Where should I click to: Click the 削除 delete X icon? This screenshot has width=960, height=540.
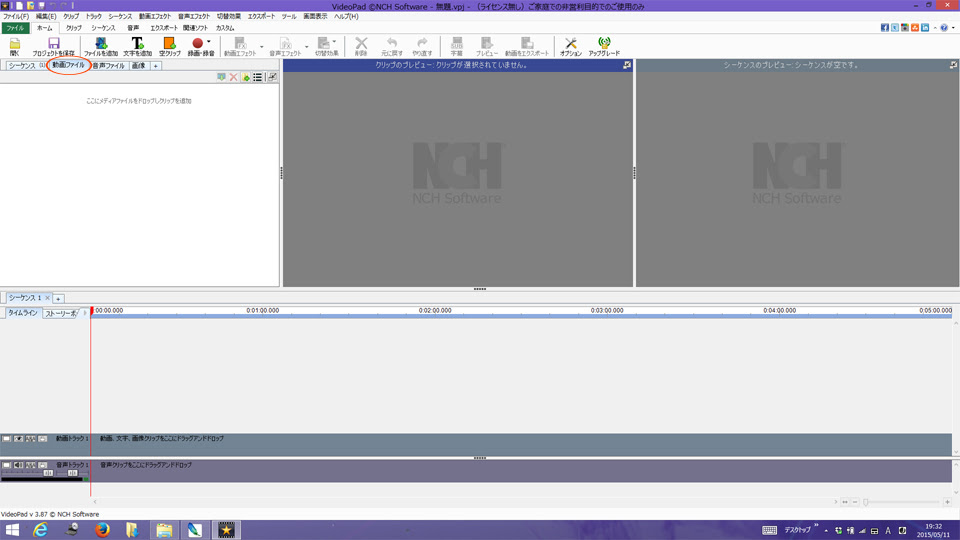tap(361, 47)
